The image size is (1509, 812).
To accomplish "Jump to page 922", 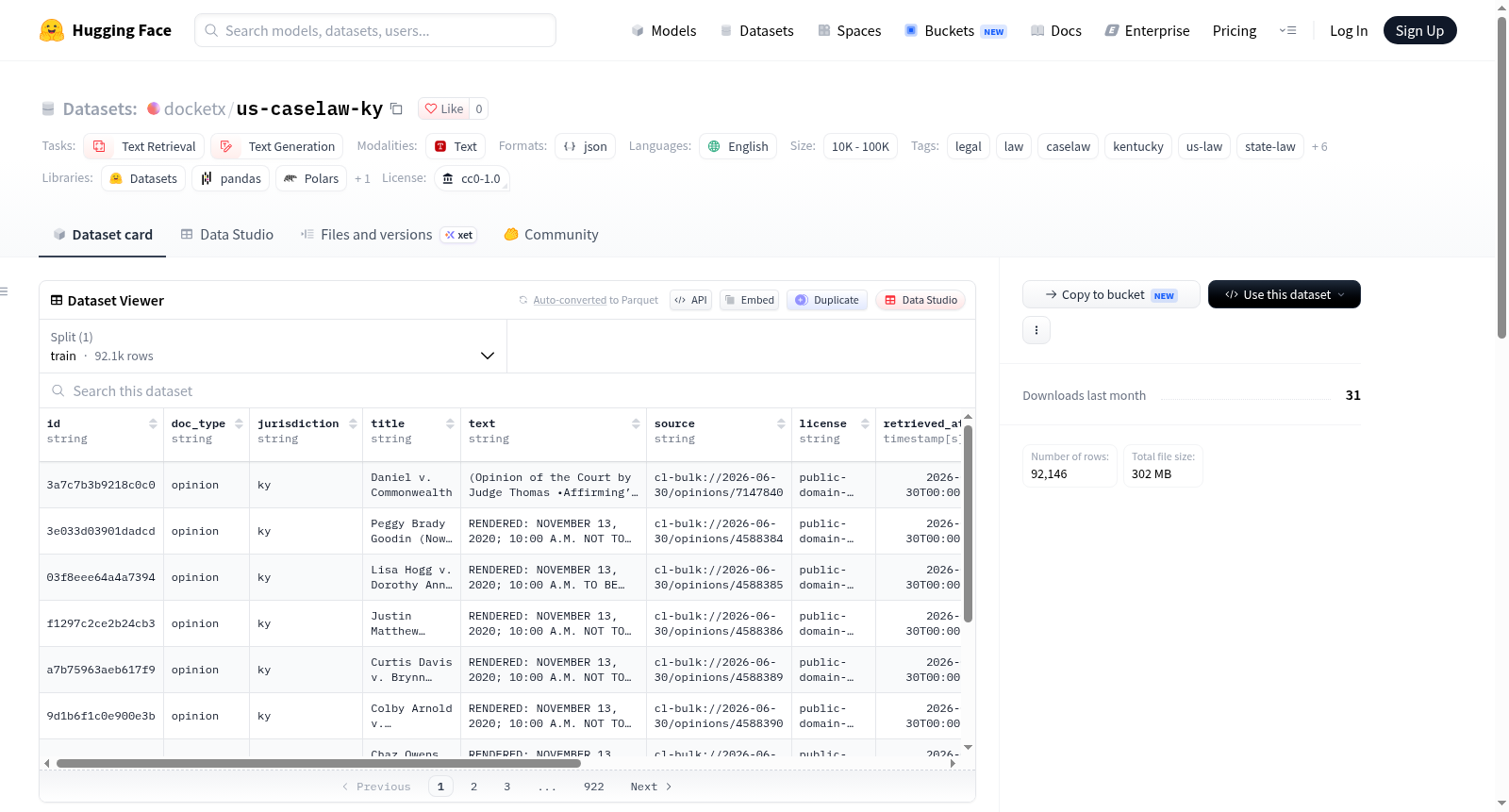I will (x=593, y=787).
